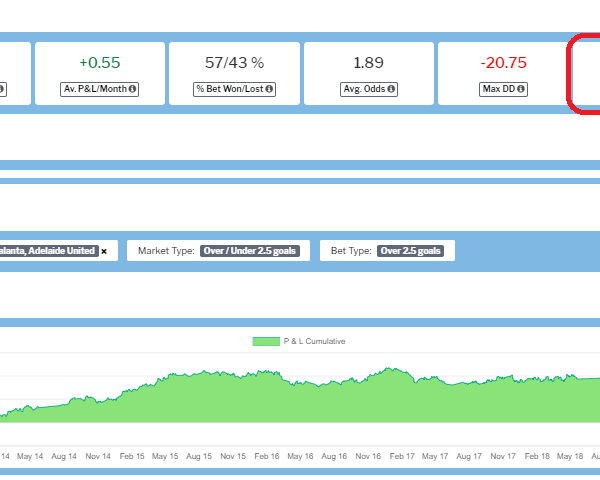Click the Feb 16 axis label
This screenshot has width=600, height=480.
(x=267, y=456)
